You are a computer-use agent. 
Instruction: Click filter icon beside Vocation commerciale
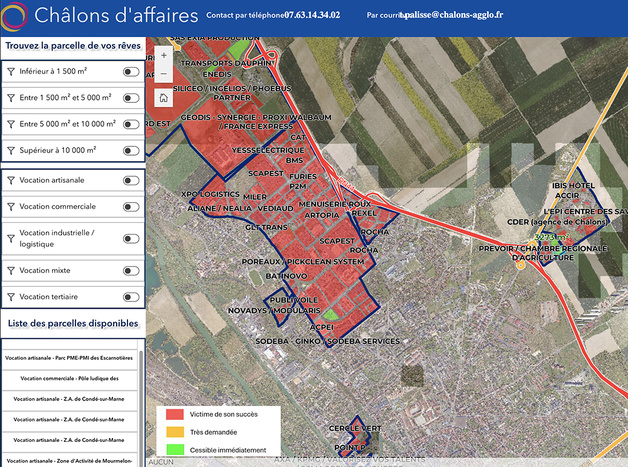click(x=11, y=205)
